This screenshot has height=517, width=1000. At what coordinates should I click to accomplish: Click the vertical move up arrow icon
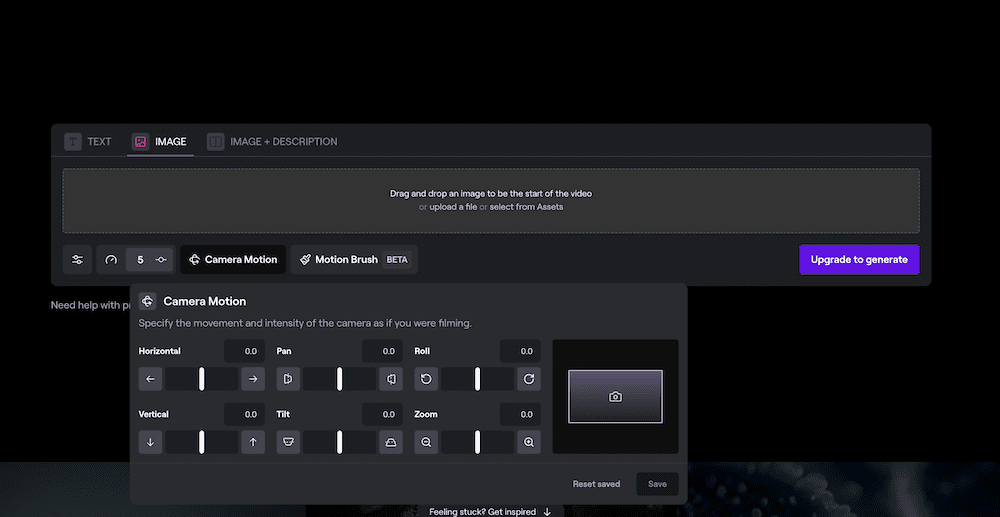(253, 442)
